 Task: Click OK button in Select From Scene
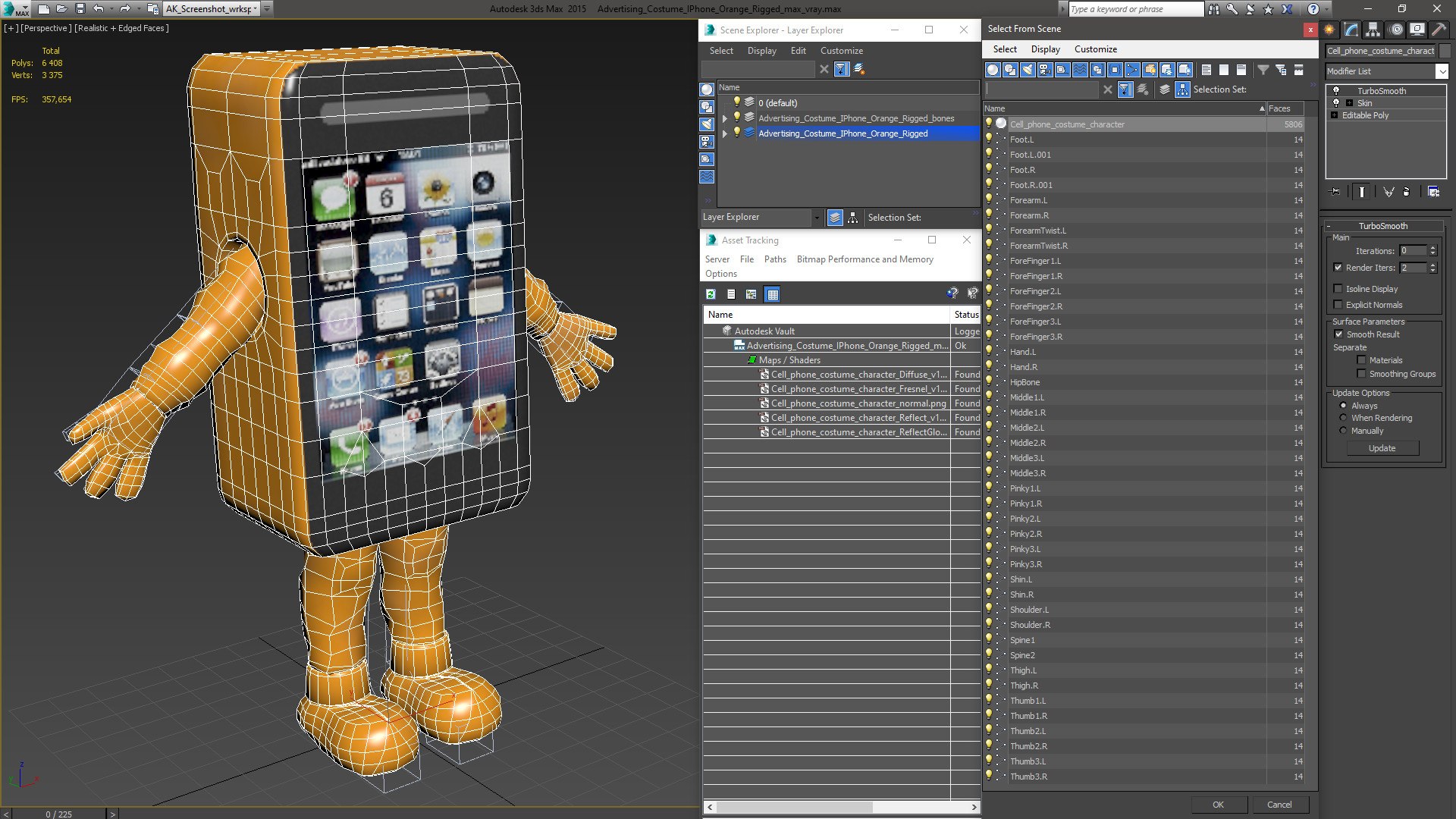1218,805
